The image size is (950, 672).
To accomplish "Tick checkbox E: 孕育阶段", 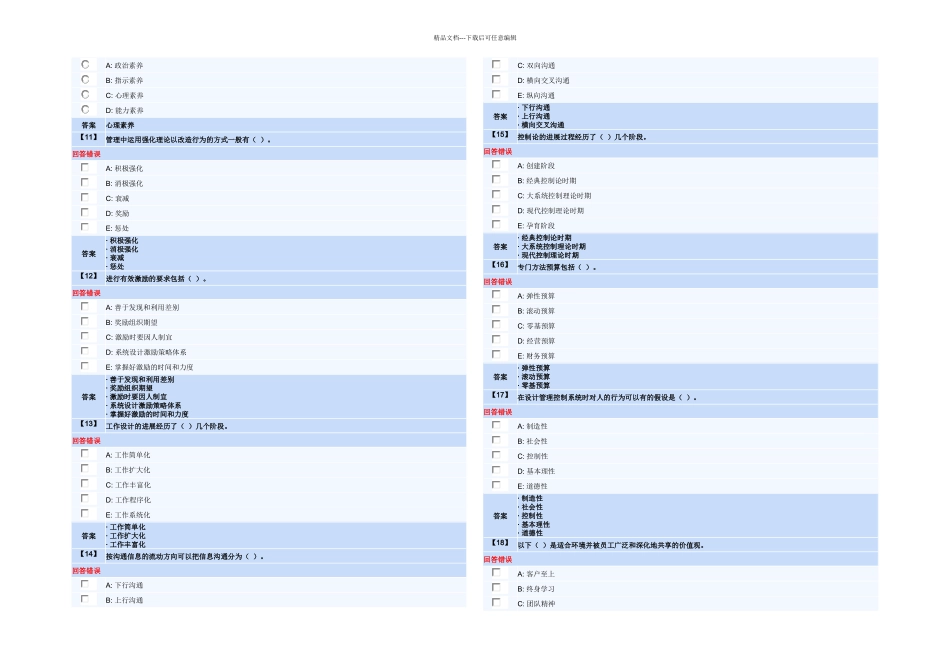I will (x=496, y=225).
